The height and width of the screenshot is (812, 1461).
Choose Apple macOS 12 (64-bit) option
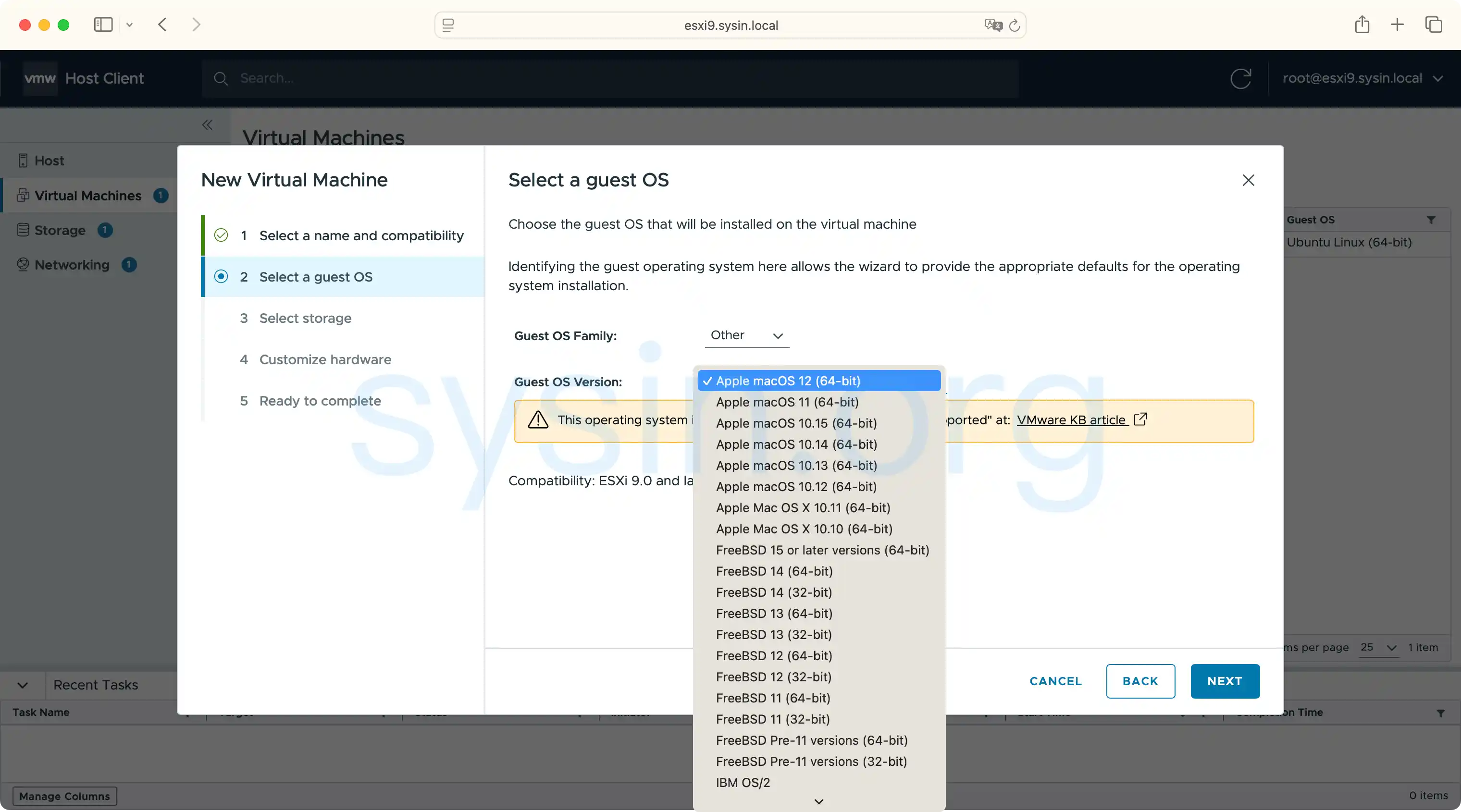coord(818,381)
